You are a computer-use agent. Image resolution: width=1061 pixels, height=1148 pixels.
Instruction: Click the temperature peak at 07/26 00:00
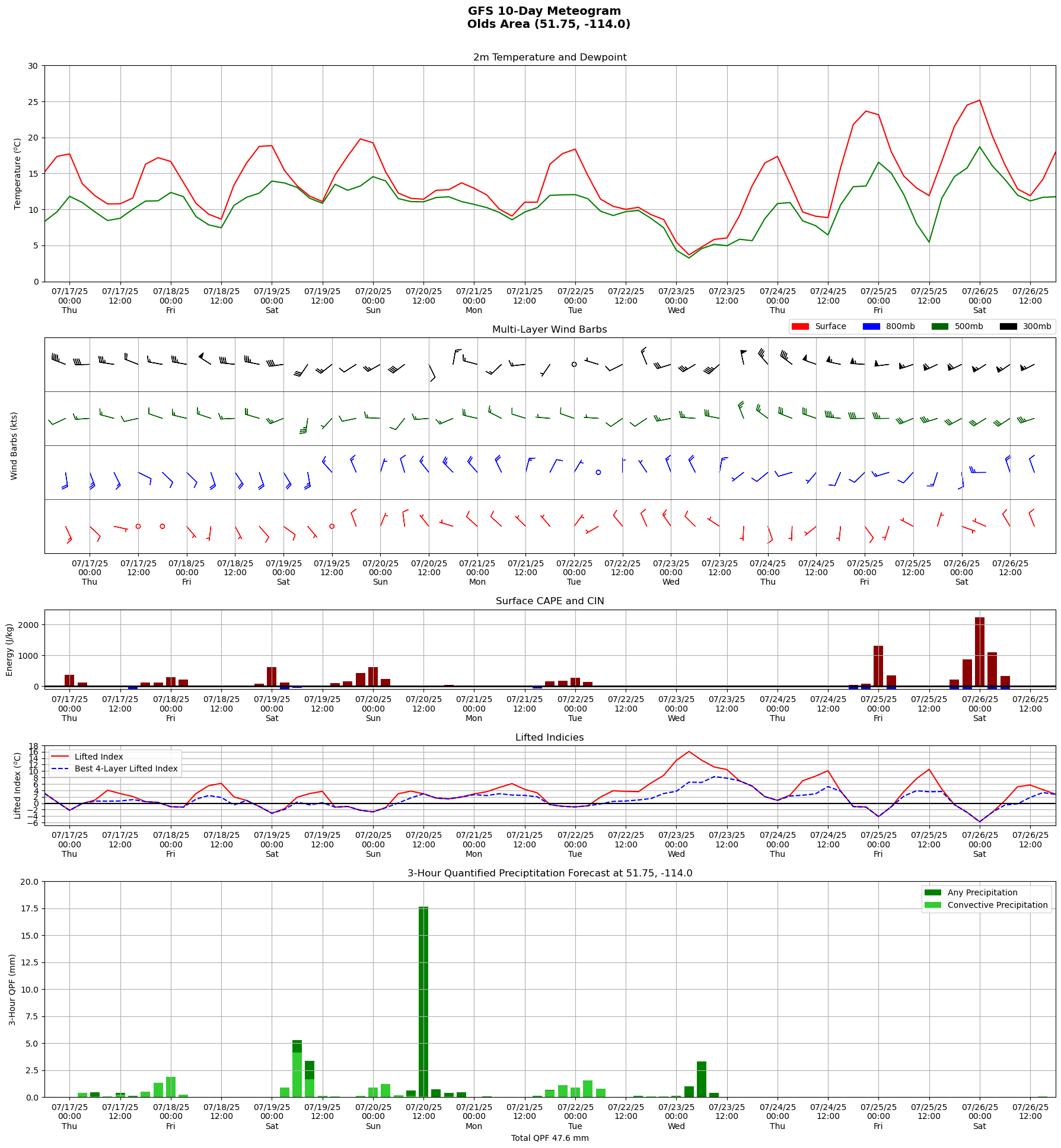tap(979, 100)
